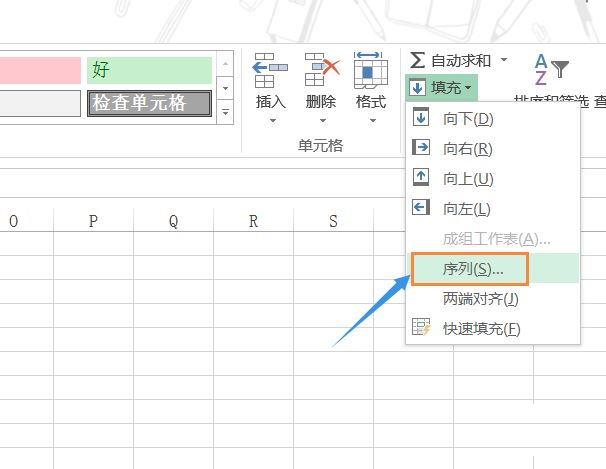Apply the green Good (好) cell style
The image size is (606, 469).
click(149, 70)
